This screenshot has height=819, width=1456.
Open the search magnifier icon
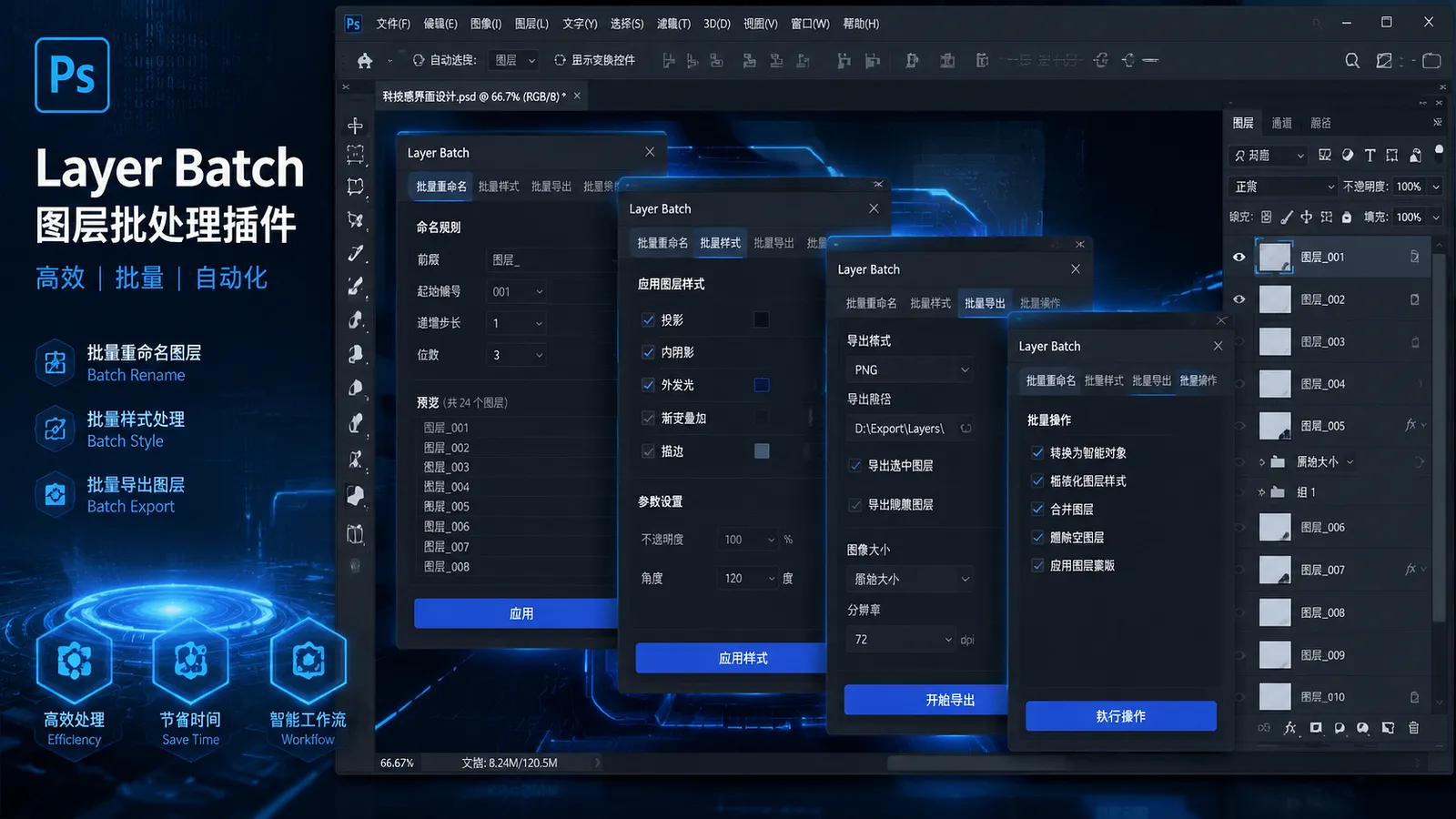pos(1352,61)
